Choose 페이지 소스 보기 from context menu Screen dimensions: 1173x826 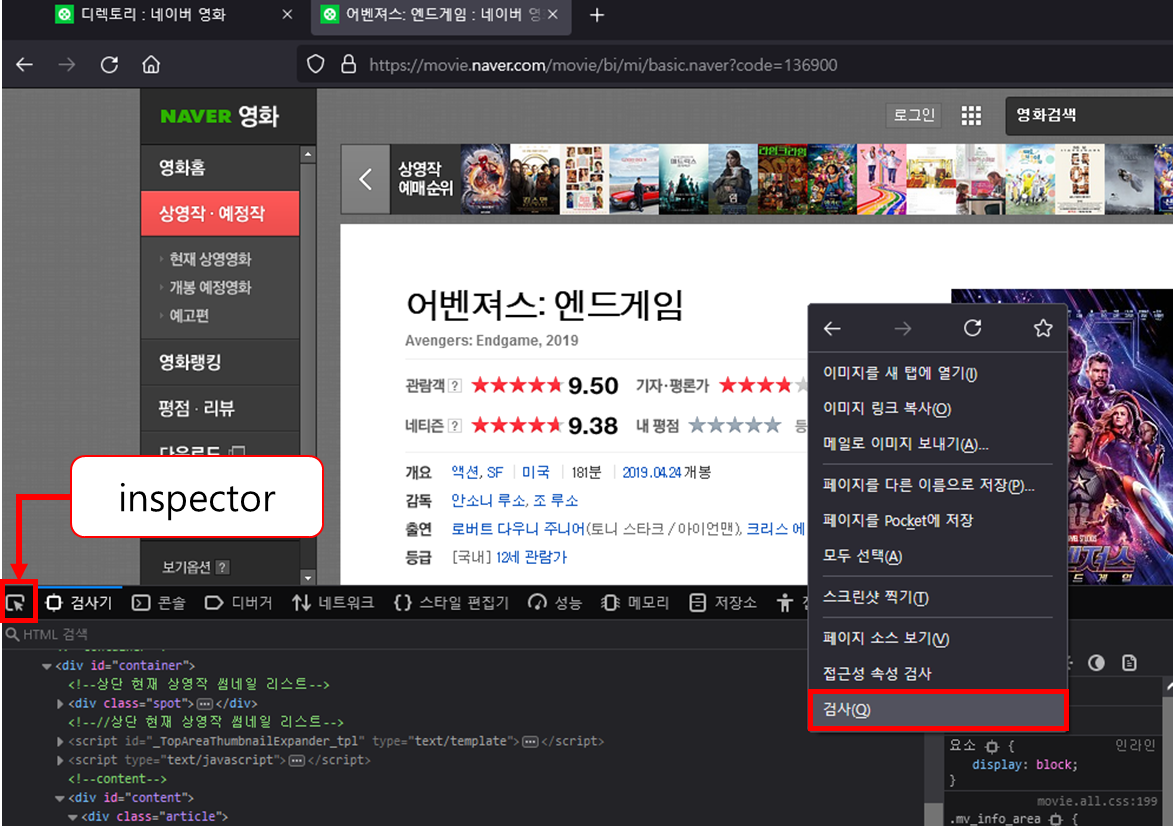tap(937, 638)
